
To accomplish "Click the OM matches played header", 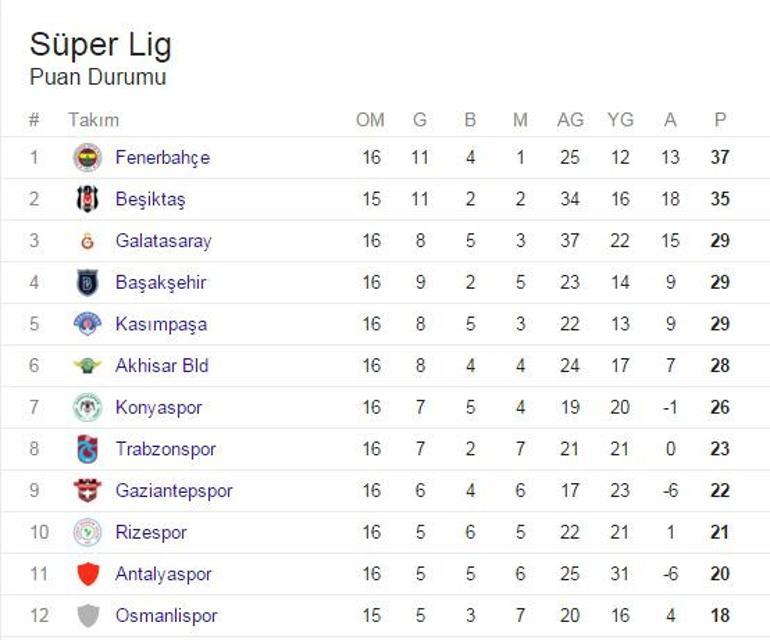I will (370, 120).
